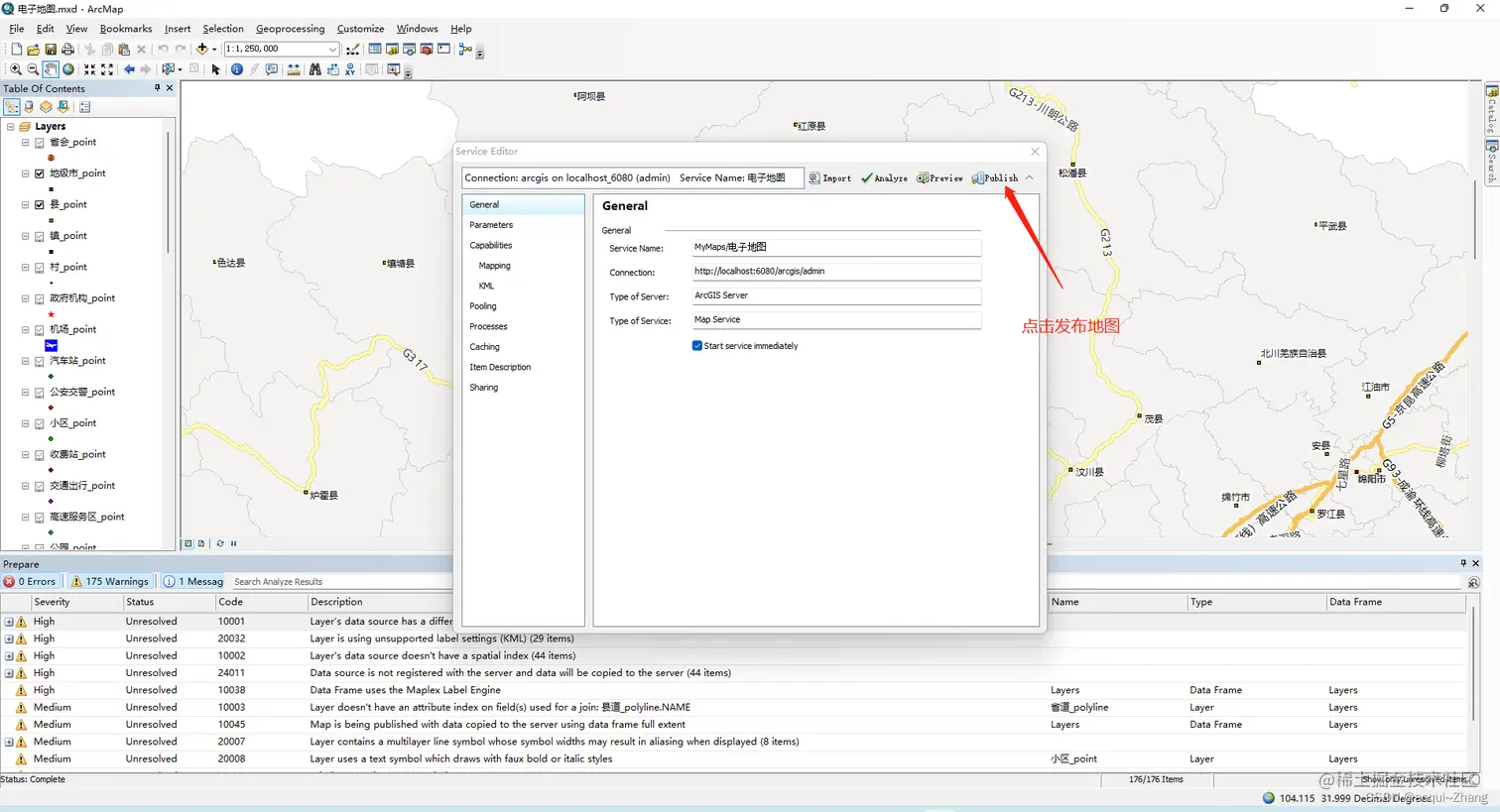Uncheck the 县_point layer checkbox
Image resolution: width=1500 pixels, height=812 pixels.
pyautogui.click(x=40, y=205)
